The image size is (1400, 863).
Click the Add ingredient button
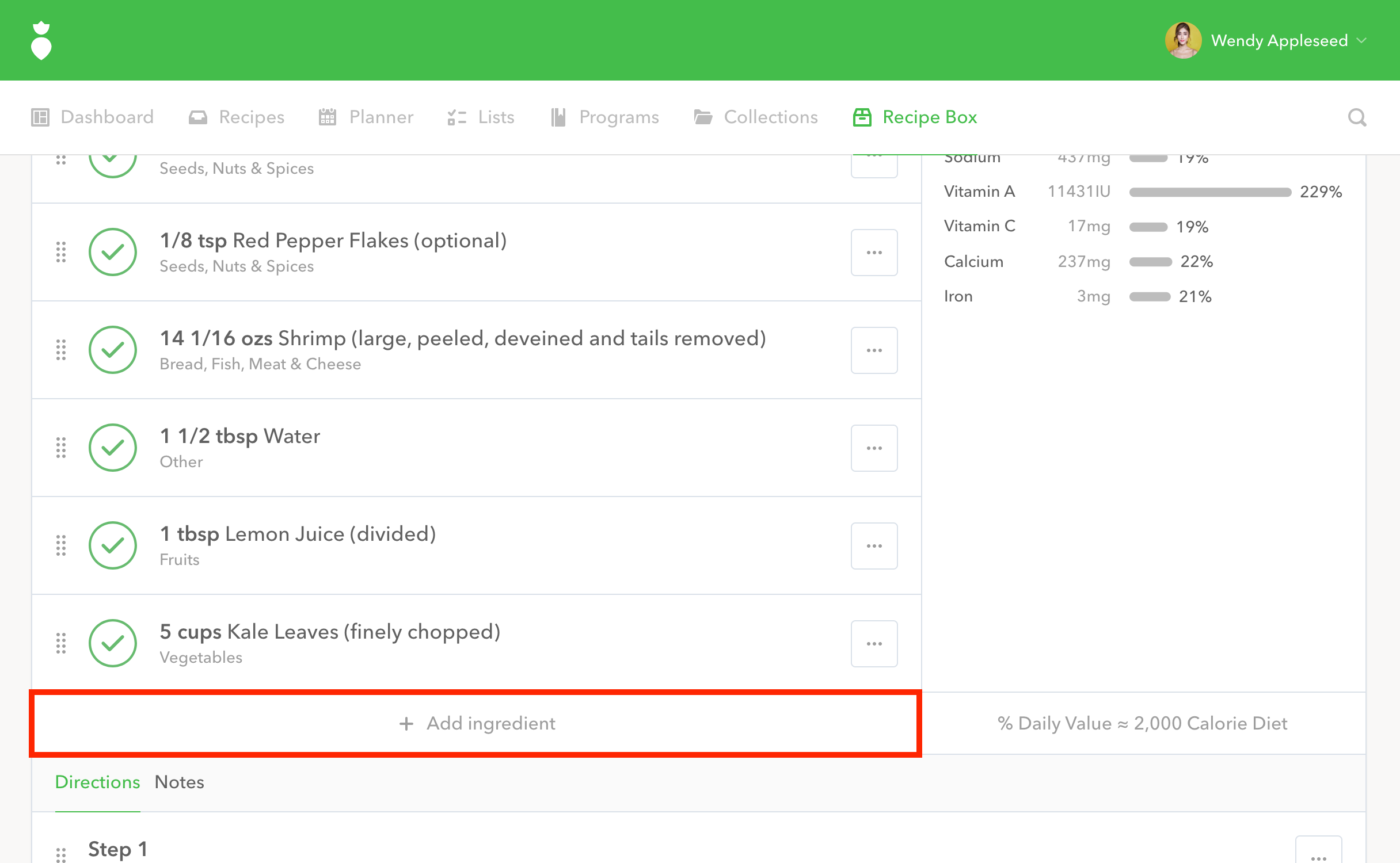coord(477,723)
